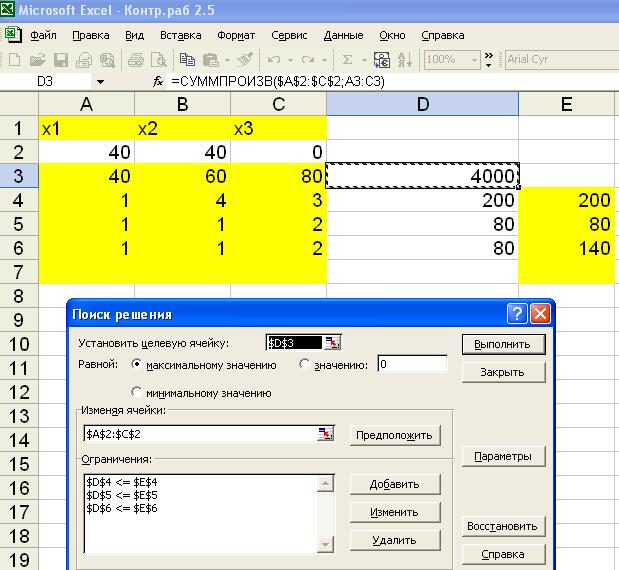Click the dialog's question mark help icon
This screenshot has height=570, width=619.
click(x=517, y=314)
